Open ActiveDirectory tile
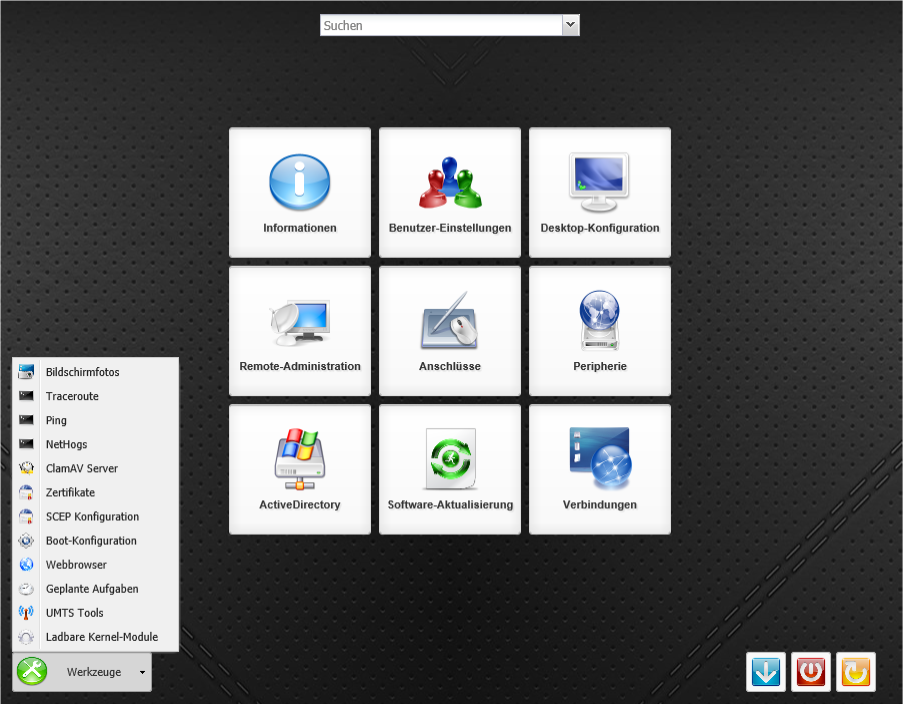This screenshot has width=905, height=704. click(300, 470)
